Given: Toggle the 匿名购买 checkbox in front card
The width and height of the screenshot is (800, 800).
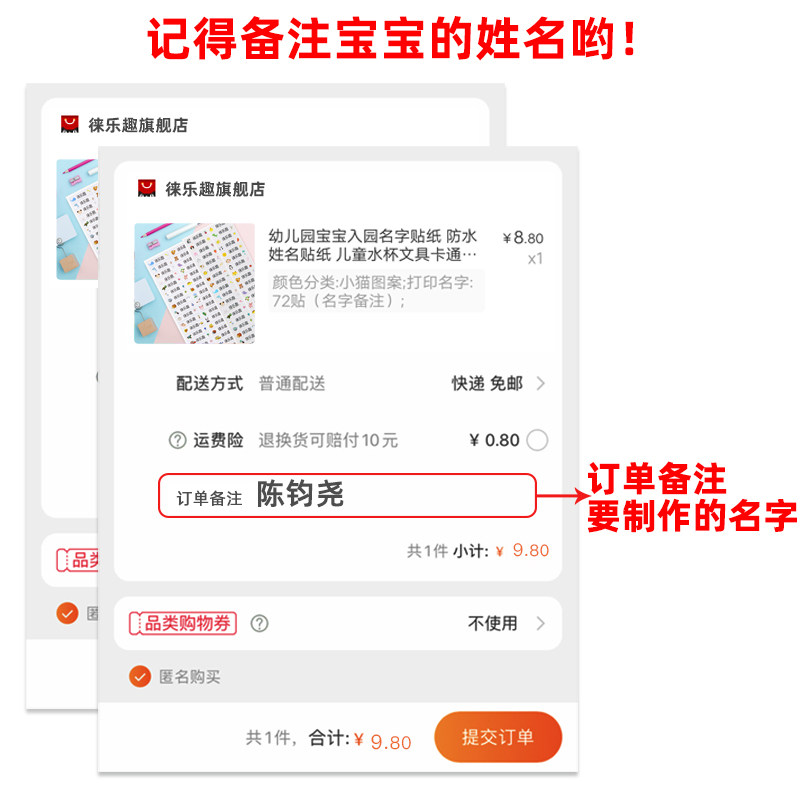Looking at the screenshot, I should click(x=140, y=677).
